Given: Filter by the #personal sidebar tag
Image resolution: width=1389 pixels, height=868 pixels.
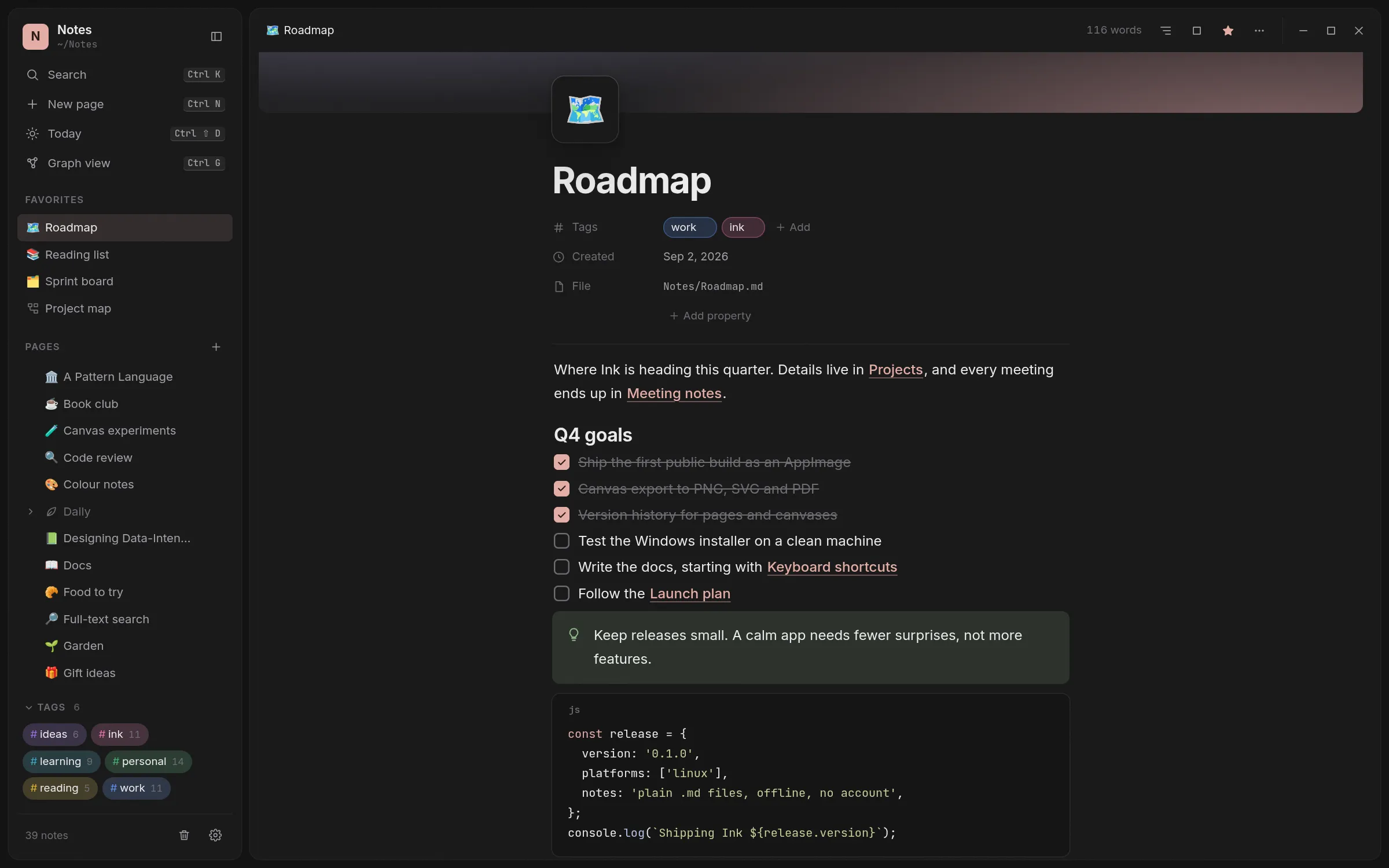Looking at the screenshot, I should tap(148, 762).
